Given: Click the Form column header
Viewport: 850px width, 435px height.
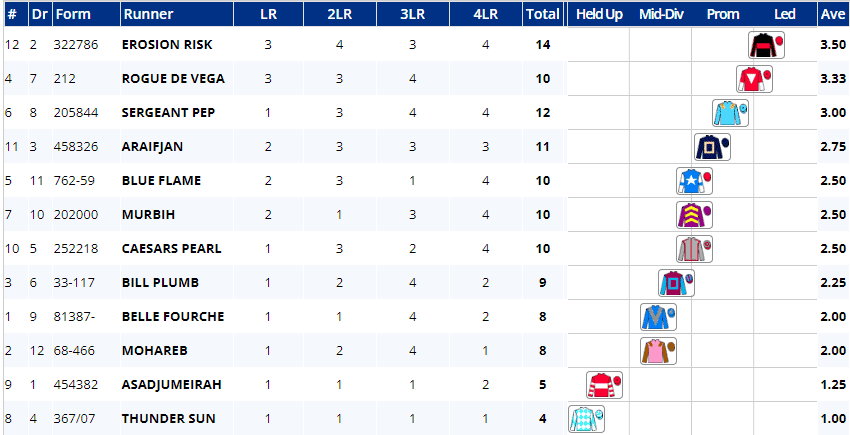Looking at the screenshot, I should (74, 15).
